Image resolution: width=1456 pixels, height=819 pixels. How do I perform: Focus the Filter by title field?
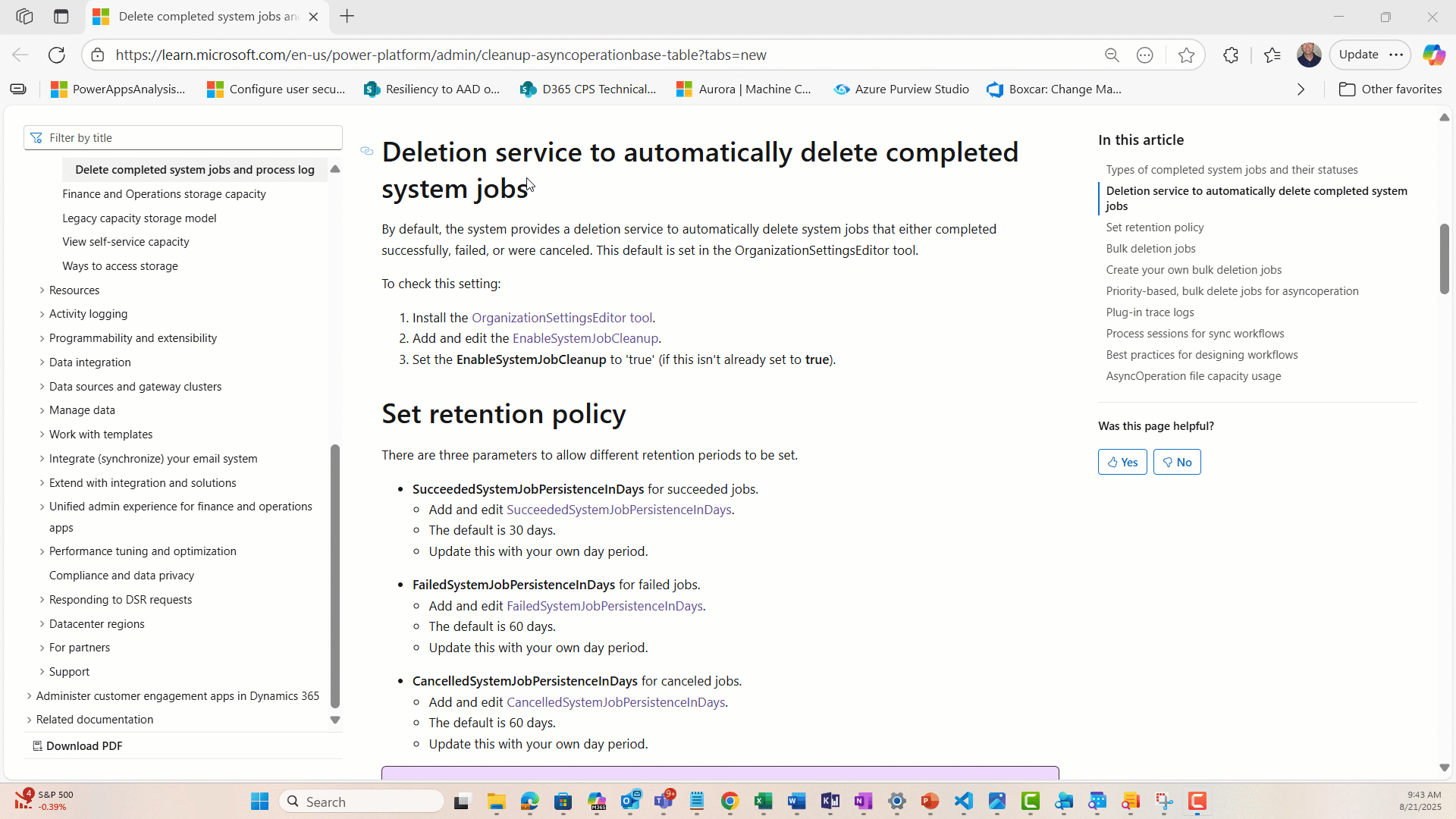point(190,138)
